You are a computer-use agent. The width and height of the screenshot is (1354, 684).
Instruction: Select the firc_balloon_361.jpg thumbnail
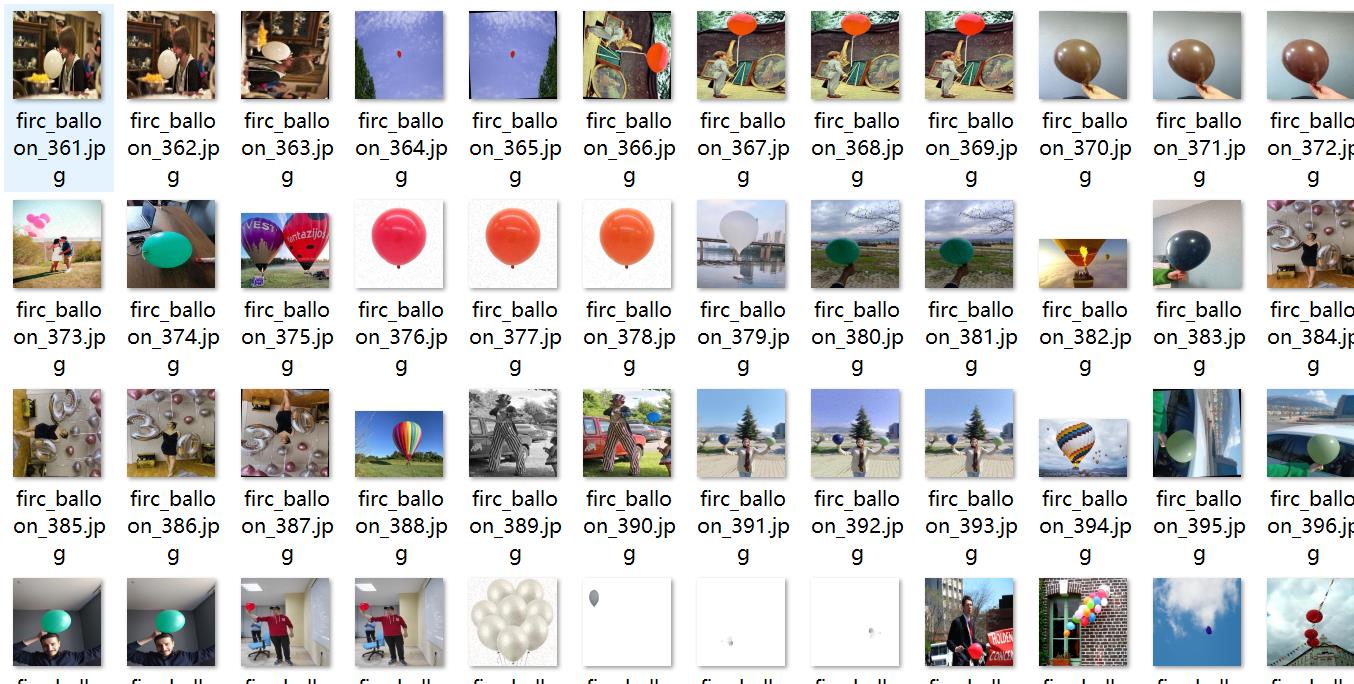tap(57, 55)
